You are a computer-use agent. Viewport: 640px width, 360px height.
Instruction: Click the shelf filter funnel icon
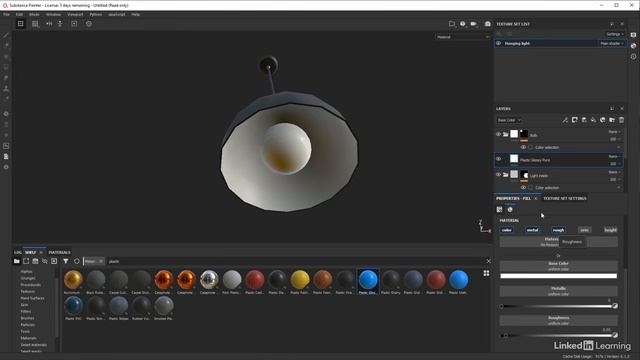click(65, 261)
